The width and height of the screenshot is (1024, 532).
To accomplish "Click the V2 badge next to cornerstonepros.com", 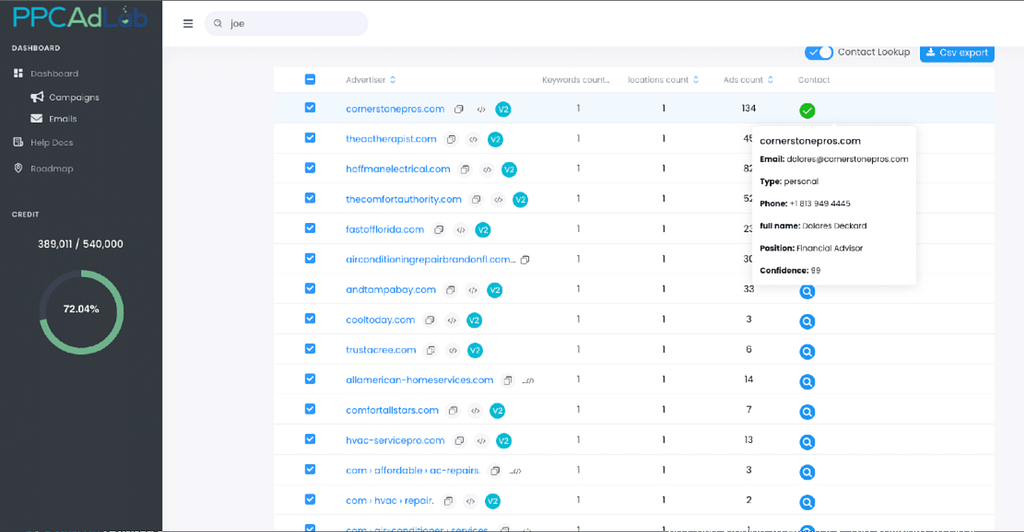I will (504, 109).
